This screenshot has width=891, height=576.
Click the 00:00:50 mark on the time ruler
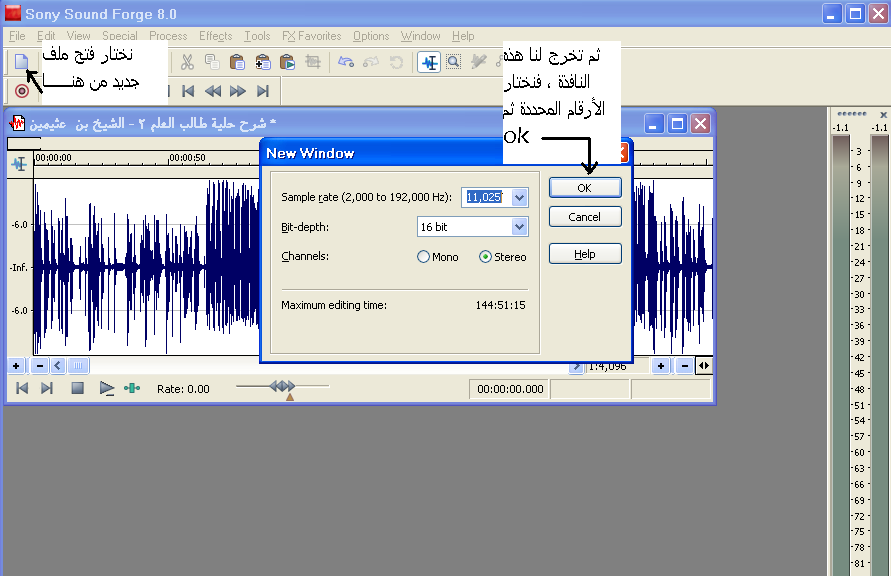coord(188,157)
